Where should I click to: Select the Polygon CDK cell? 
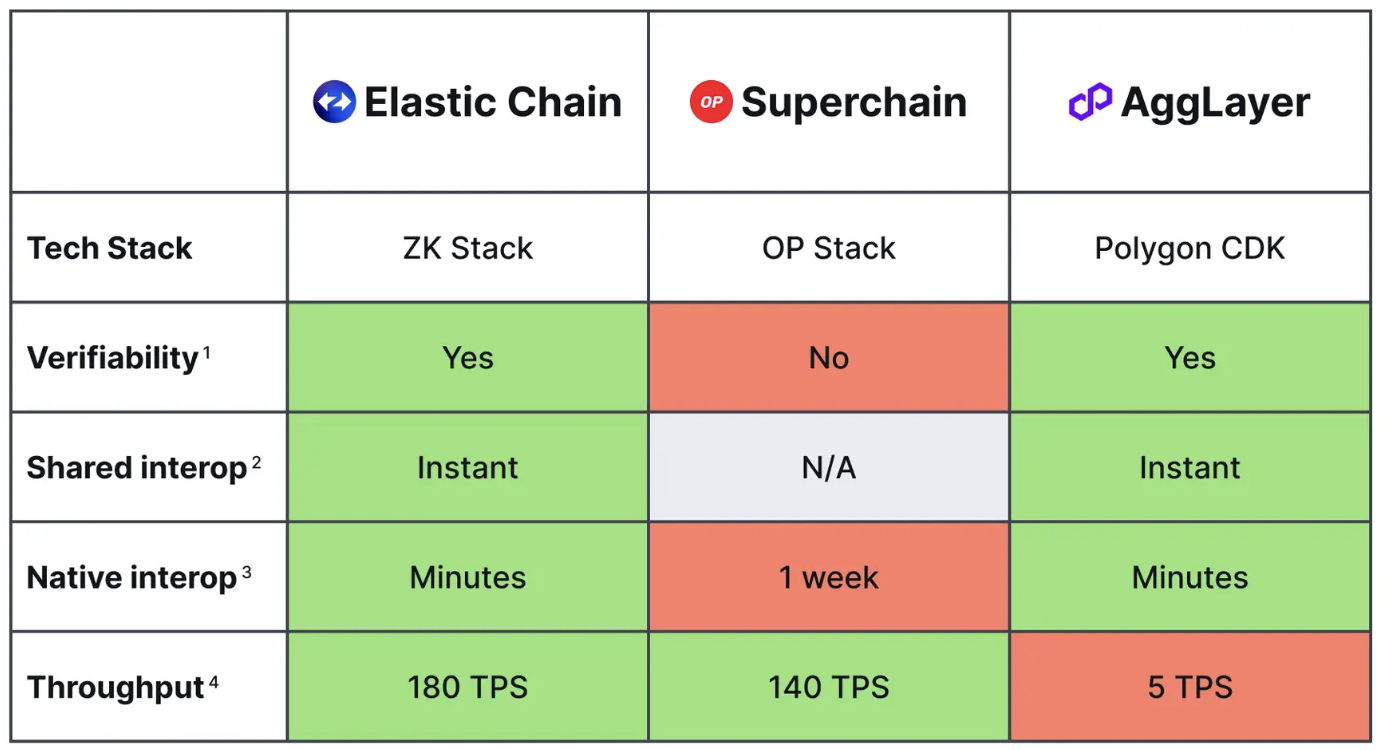[x=1190, y=248]
